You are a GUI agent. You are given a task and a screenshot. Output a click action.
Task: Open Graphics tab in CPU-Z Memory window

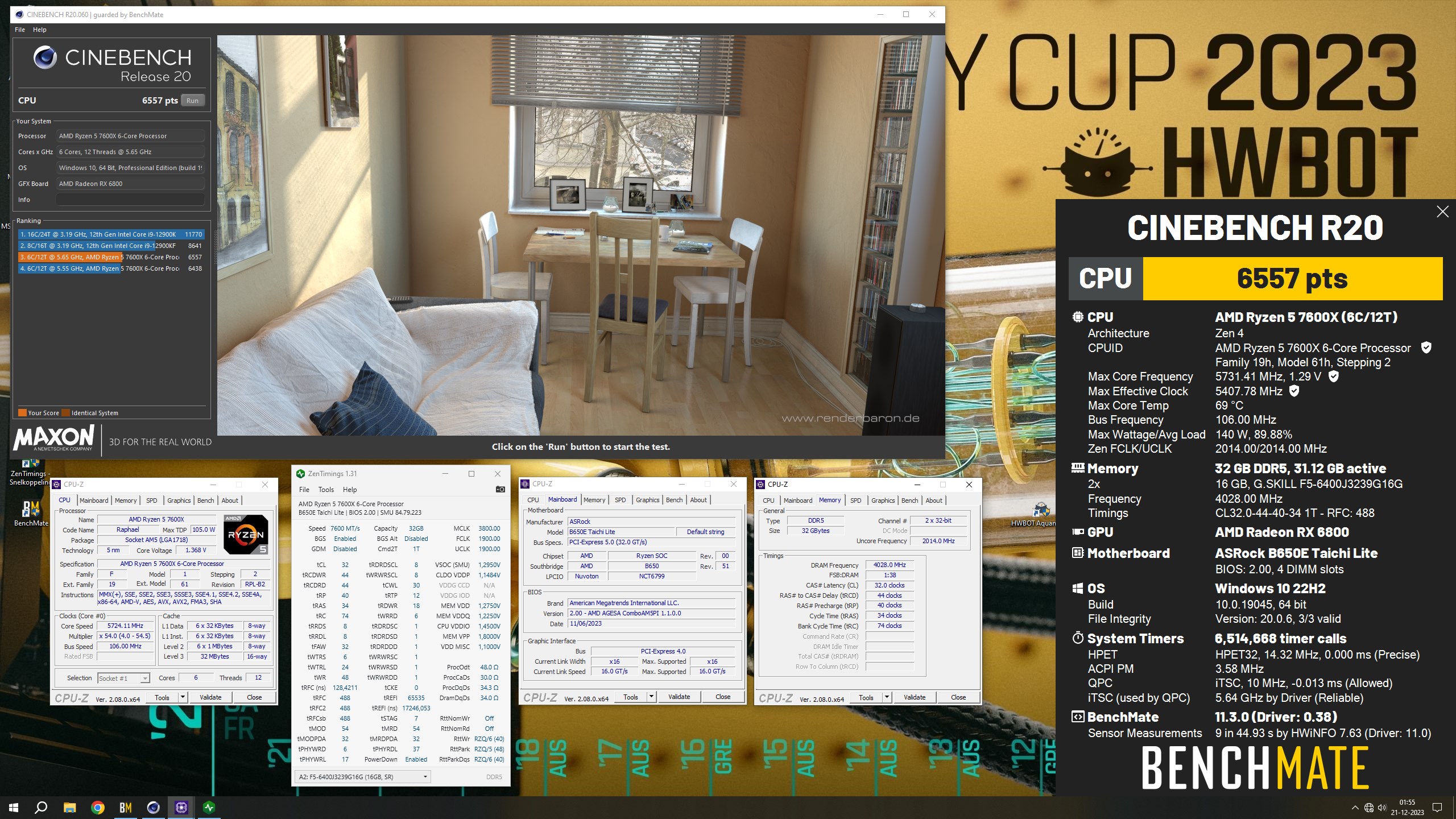point(883,500)
